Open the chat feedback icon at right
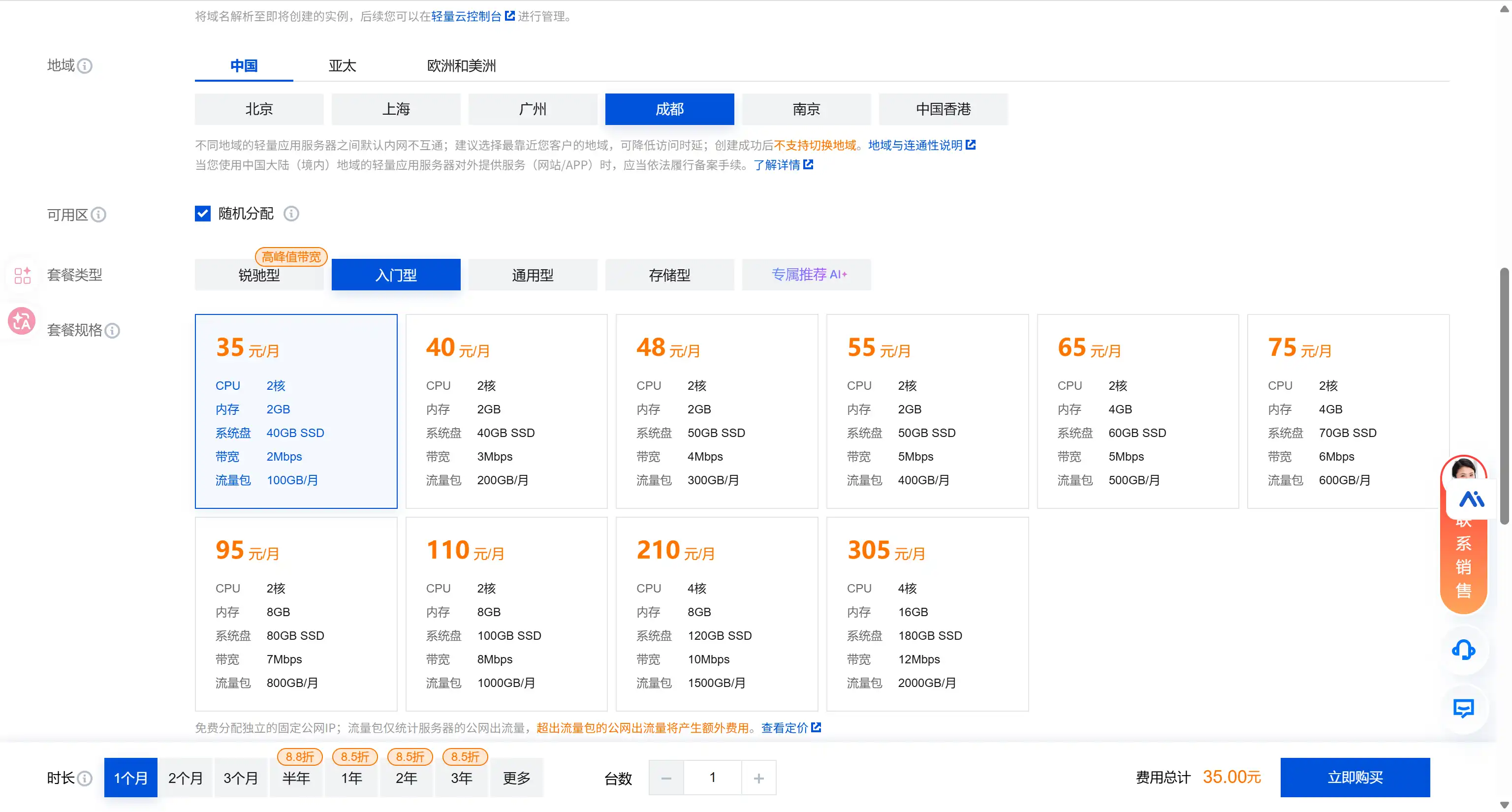The image size is (1512, 812). point(1463,708)
